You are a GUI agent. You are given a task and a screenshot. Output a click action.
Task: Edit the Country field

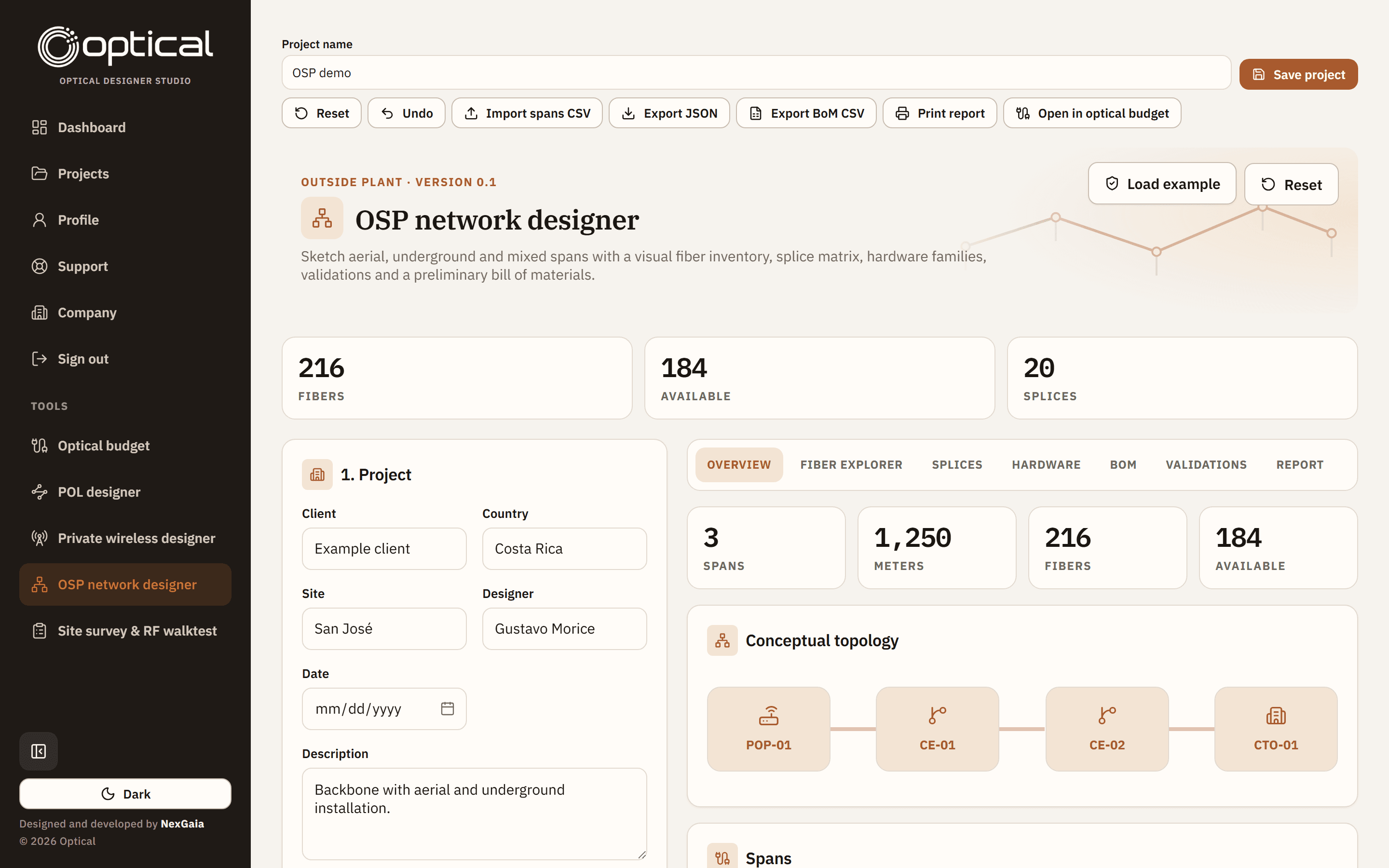coord(564,549)
